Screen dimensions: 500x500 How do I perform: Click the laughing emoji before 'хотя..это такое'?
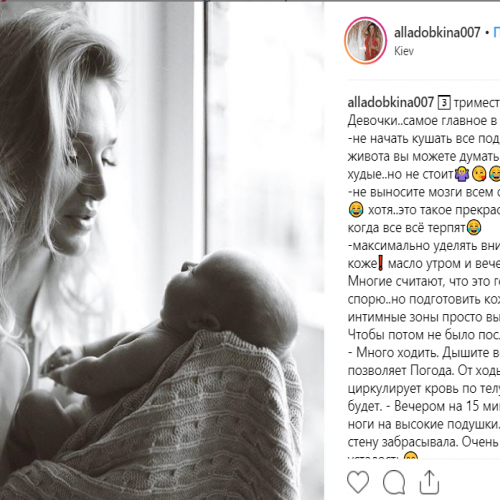(x=355, y=210)
